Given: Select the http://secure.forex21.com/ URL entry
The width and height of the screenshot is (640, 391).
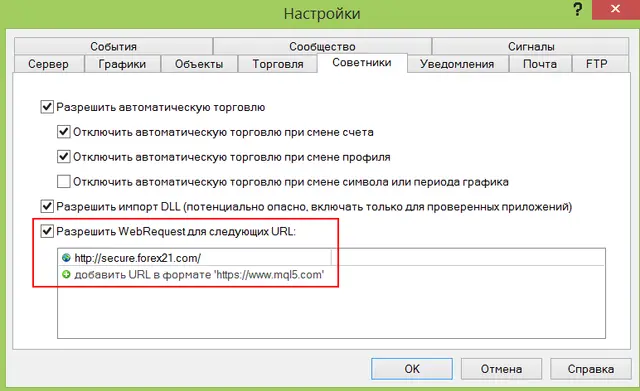Looking at the screenshot, I should [x=331, y=258].
